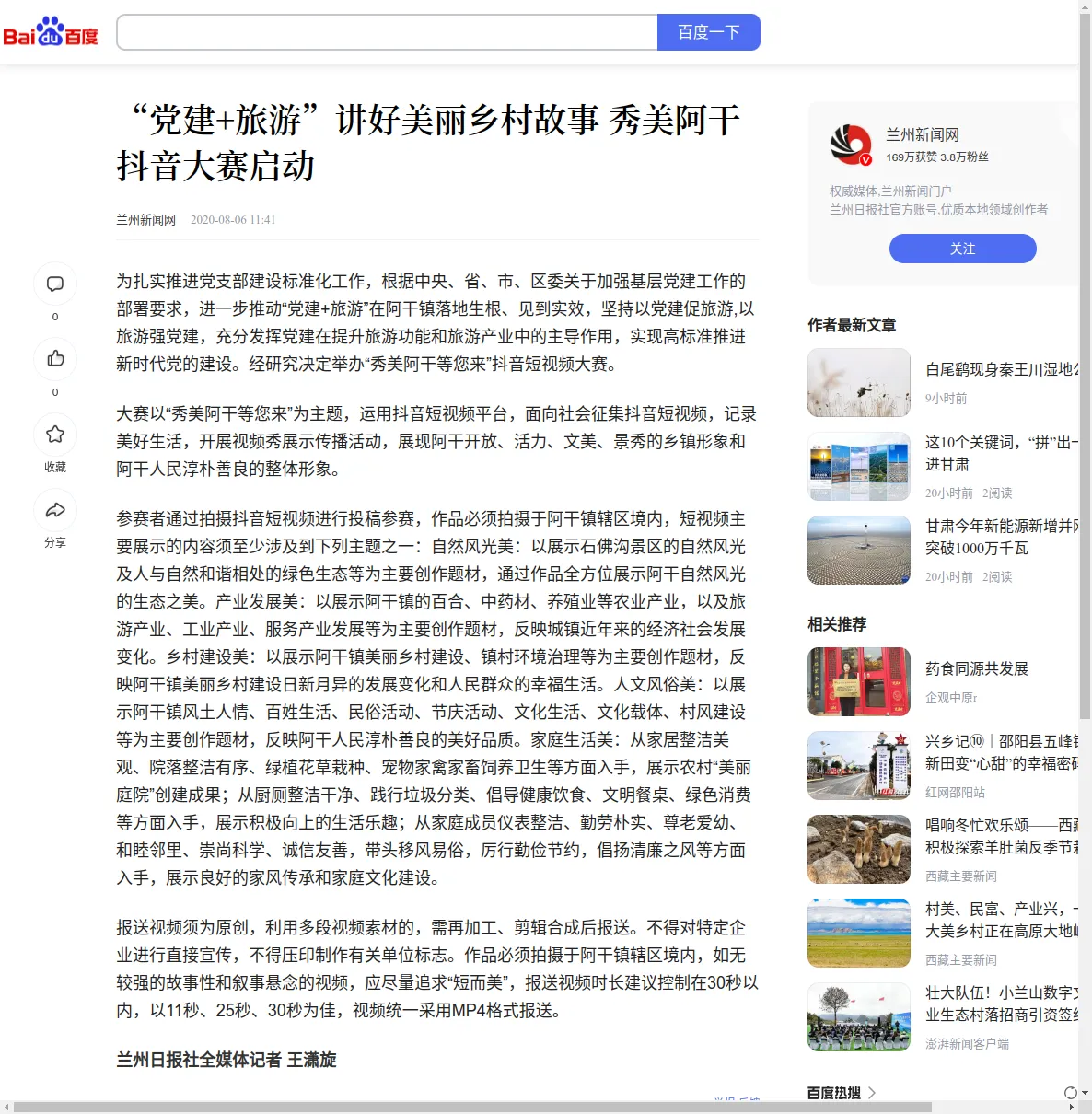Click mushroom thumbnail for 唱响冬忙欢乐颂

[859, 850]
